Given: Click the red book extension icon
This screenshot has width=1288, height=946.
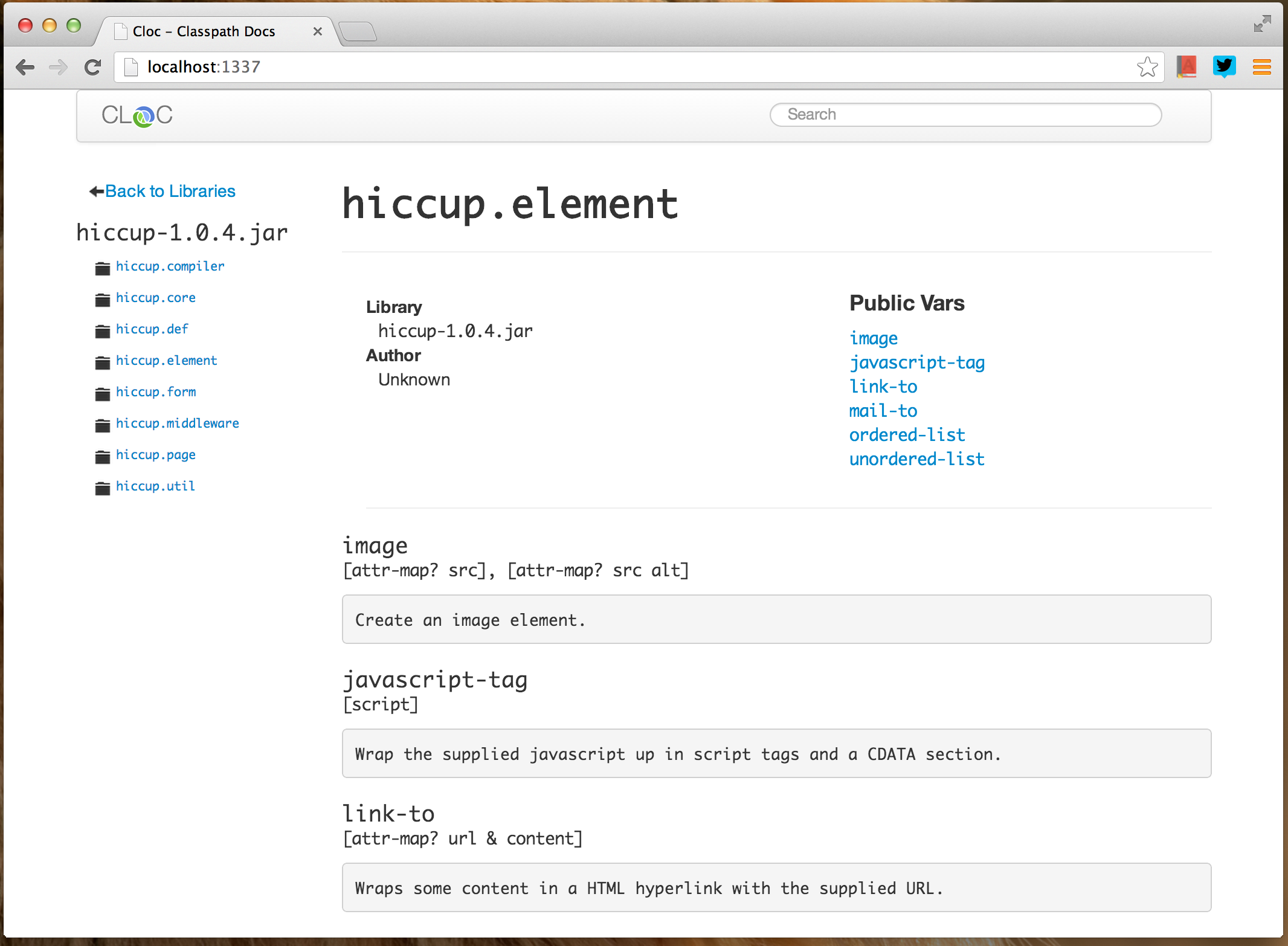Looking at the screenshot, I should (1187, 66).
